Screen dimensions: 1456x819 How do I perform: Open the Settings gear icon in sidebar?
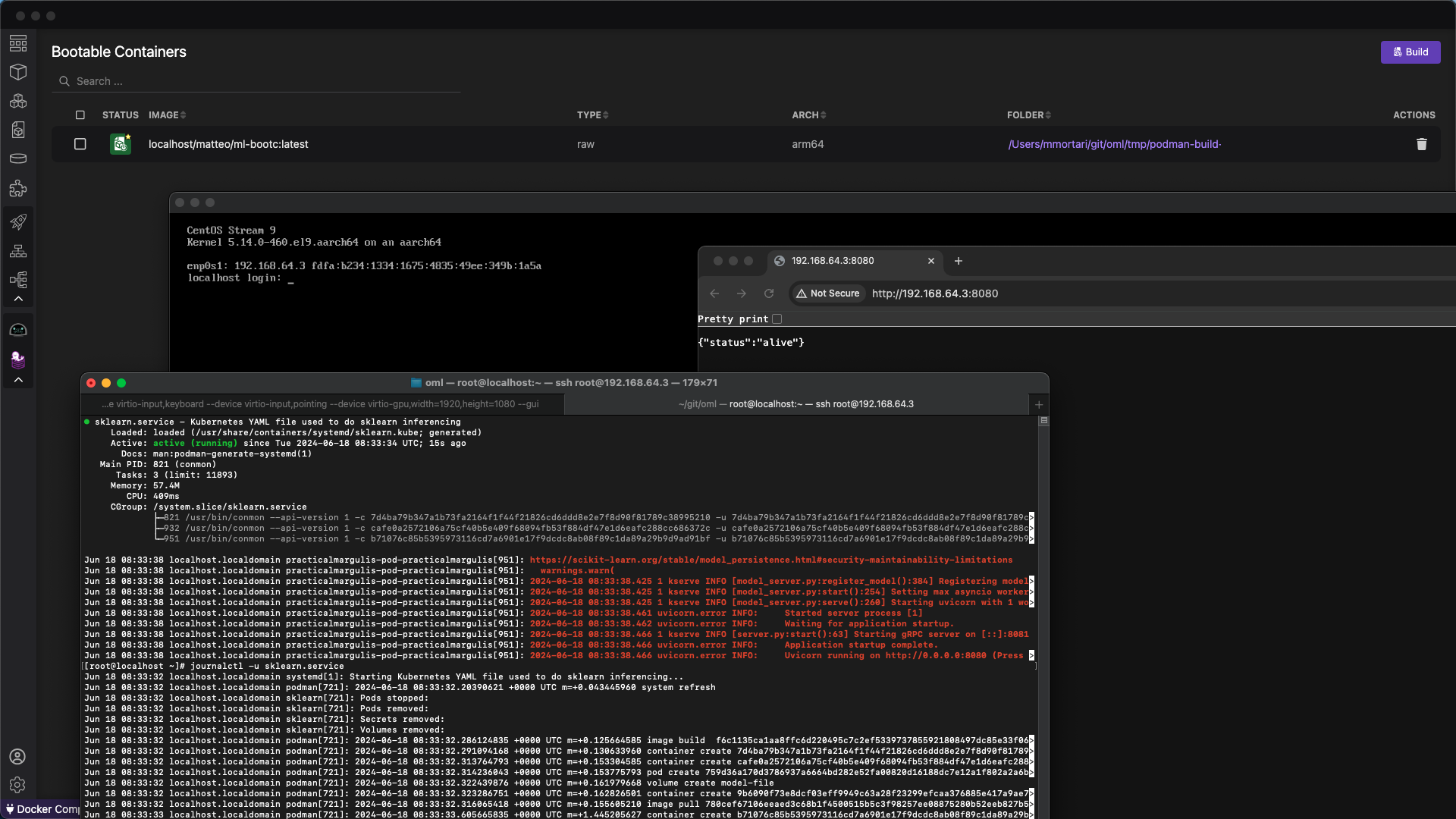click(17, 785)
